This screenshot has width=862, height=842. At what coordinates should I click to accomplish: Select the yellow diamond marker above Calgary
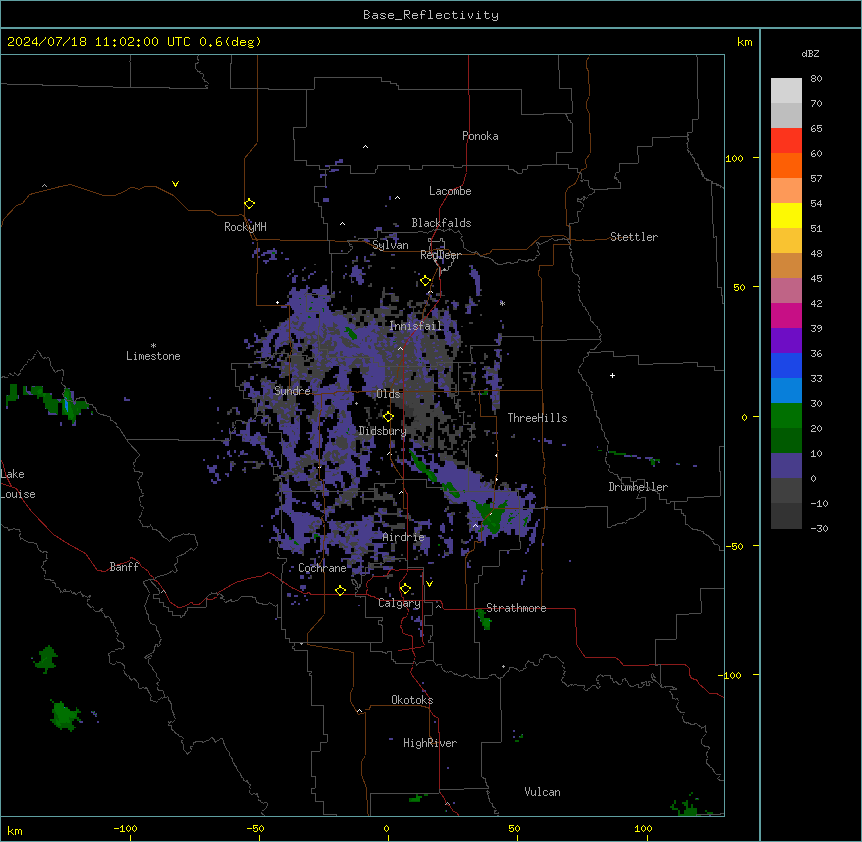coord(405,589)
